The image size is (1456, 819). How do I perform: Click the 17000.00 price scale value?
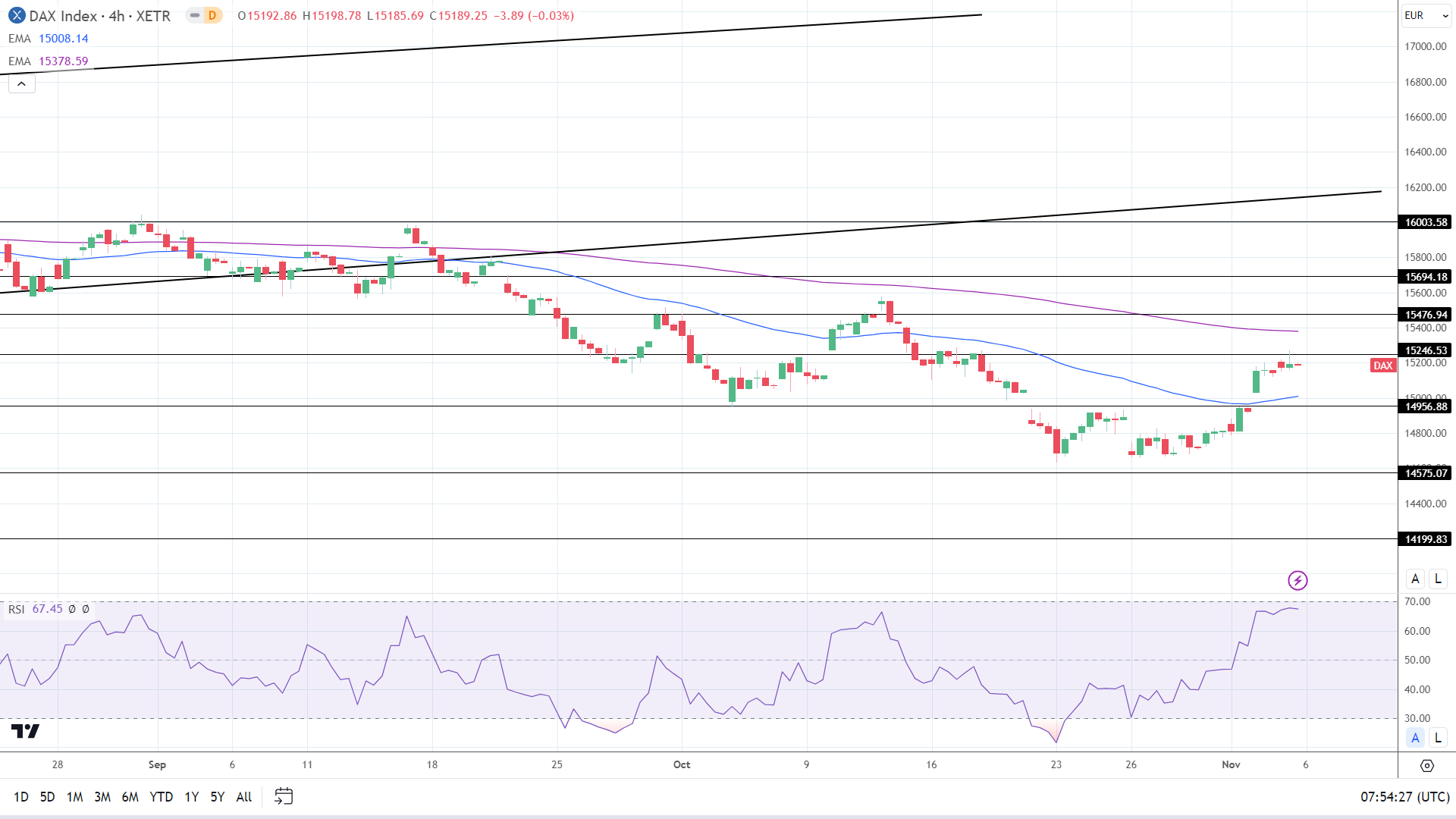[x=1426, y=46]
